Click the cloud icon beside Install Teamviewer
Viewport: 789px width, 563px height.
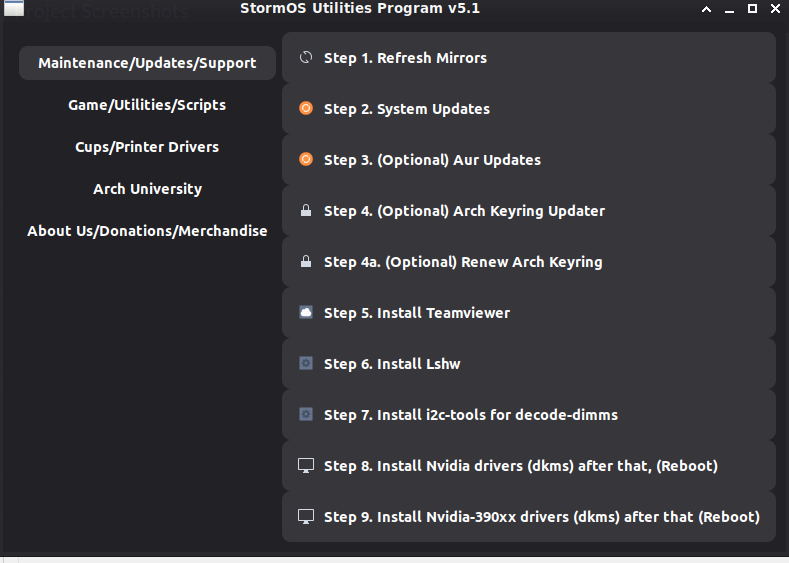pyautogui.click(x=306, y=313)
